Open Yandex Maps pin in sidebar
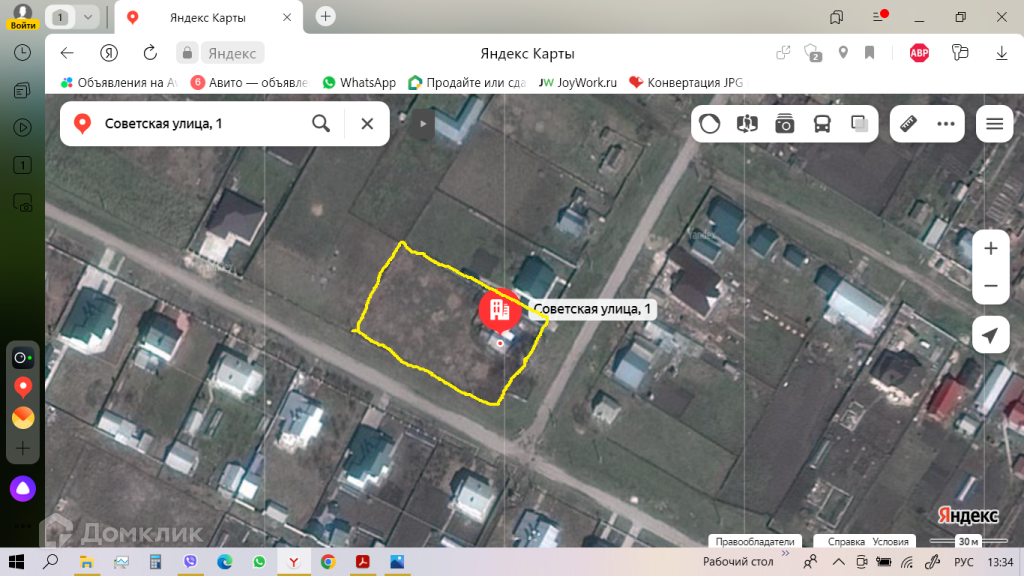This screenshot has height=576, width=1024. (23, 387)
